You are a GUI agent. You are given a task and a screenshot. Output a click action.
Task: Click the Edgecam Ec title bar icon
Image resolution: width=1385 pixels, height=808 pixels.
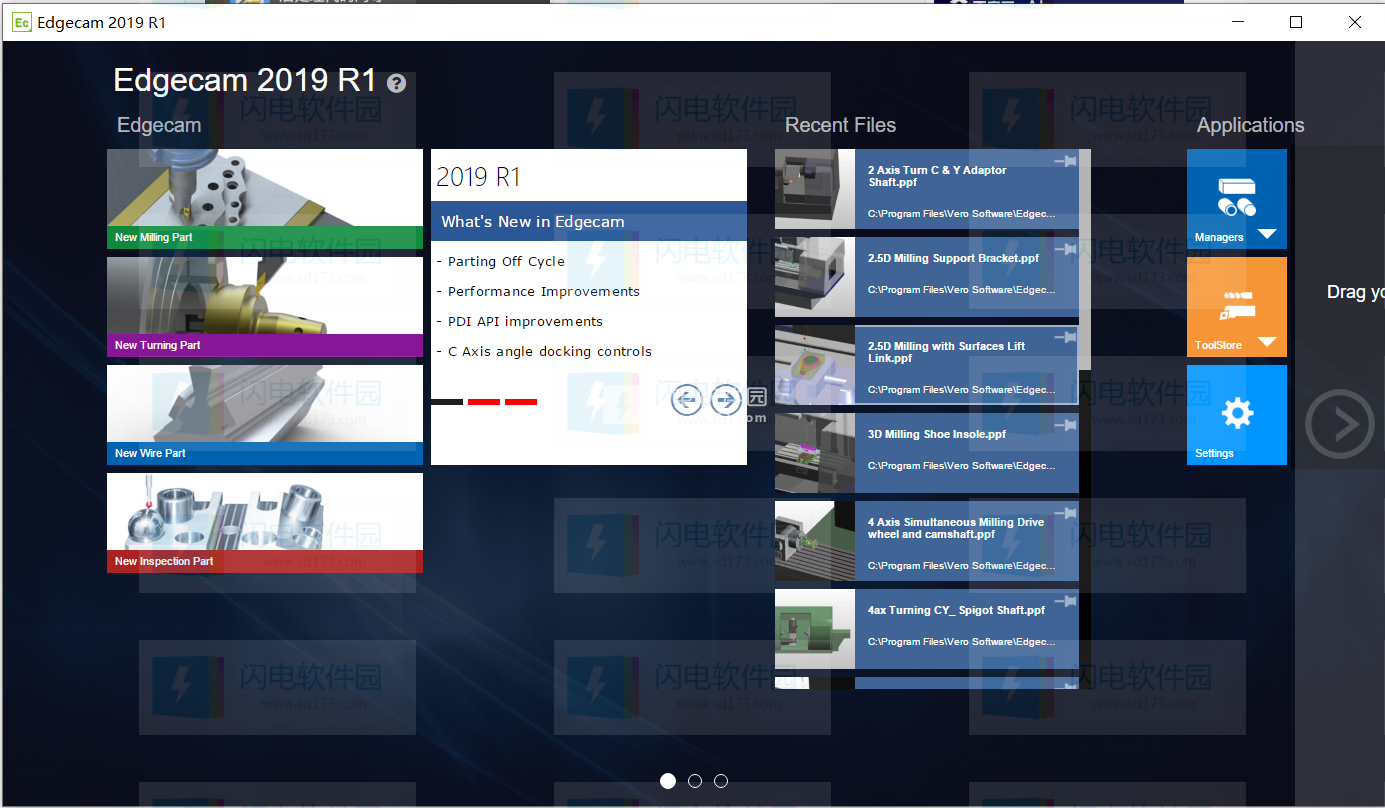[21, 22]
